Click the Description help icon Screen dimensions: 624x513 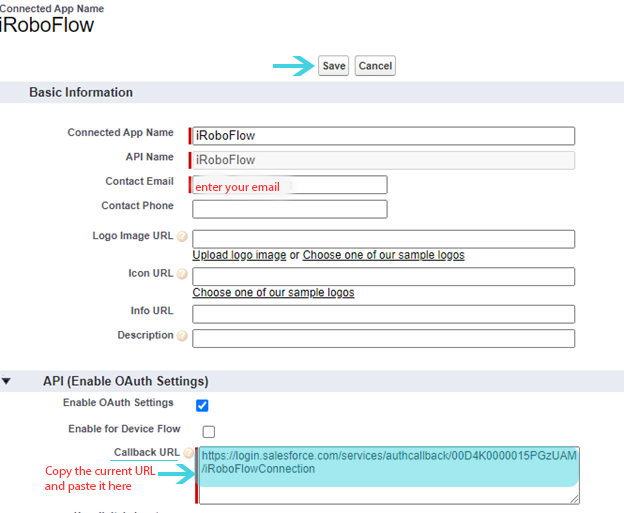point(182,336)
